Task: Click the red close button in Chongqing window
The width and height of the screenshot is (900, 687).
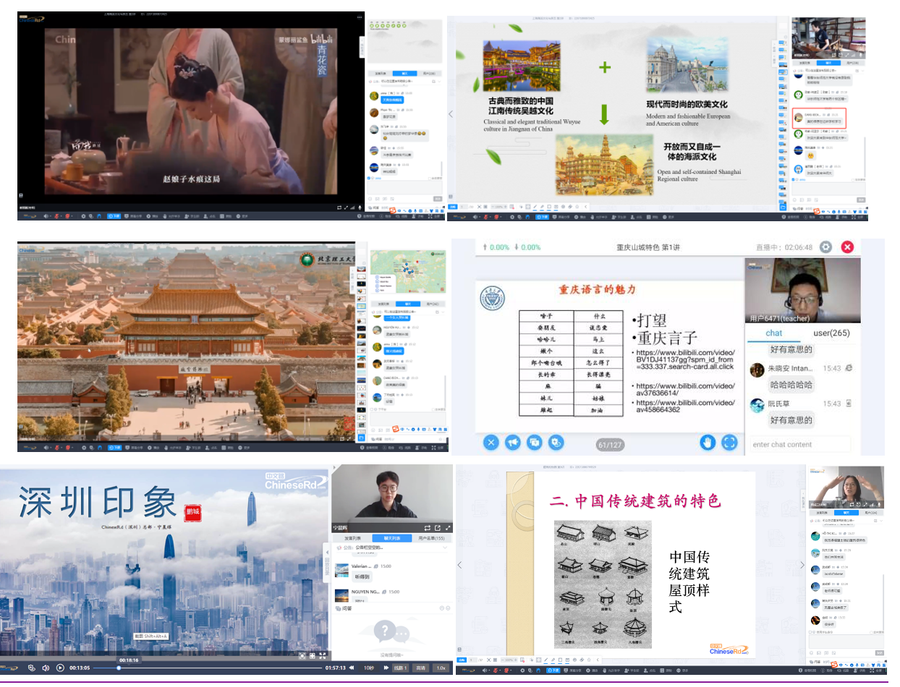Action: (x=847, y=247)
